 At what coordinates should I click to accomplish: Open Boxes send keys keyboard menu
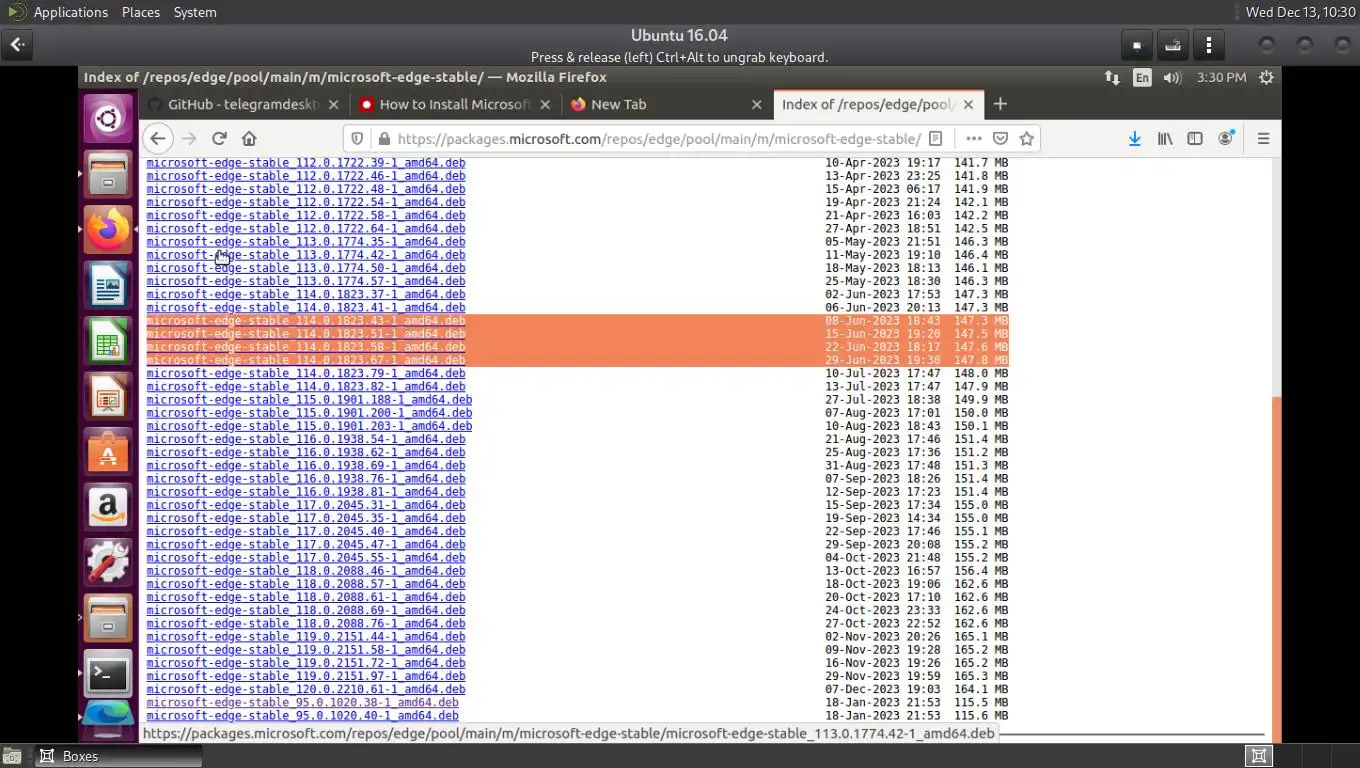1173,45
